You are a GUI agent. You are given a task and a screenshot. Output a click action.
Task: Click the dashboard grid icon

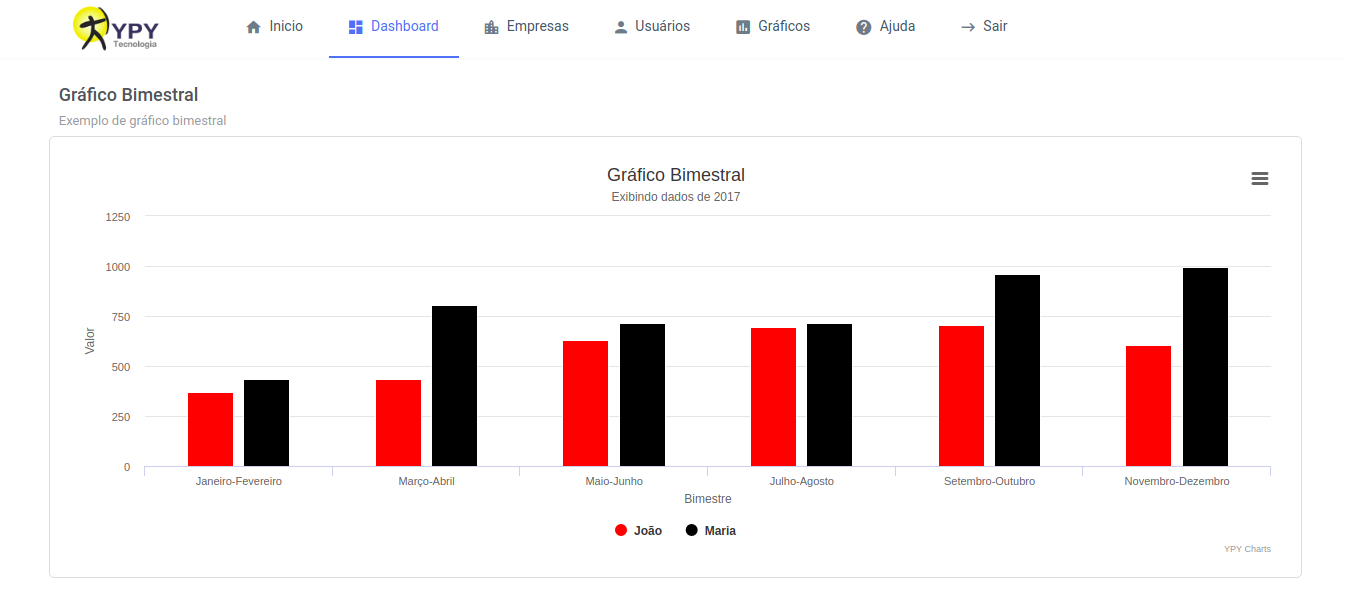click(x=355, y=27)
